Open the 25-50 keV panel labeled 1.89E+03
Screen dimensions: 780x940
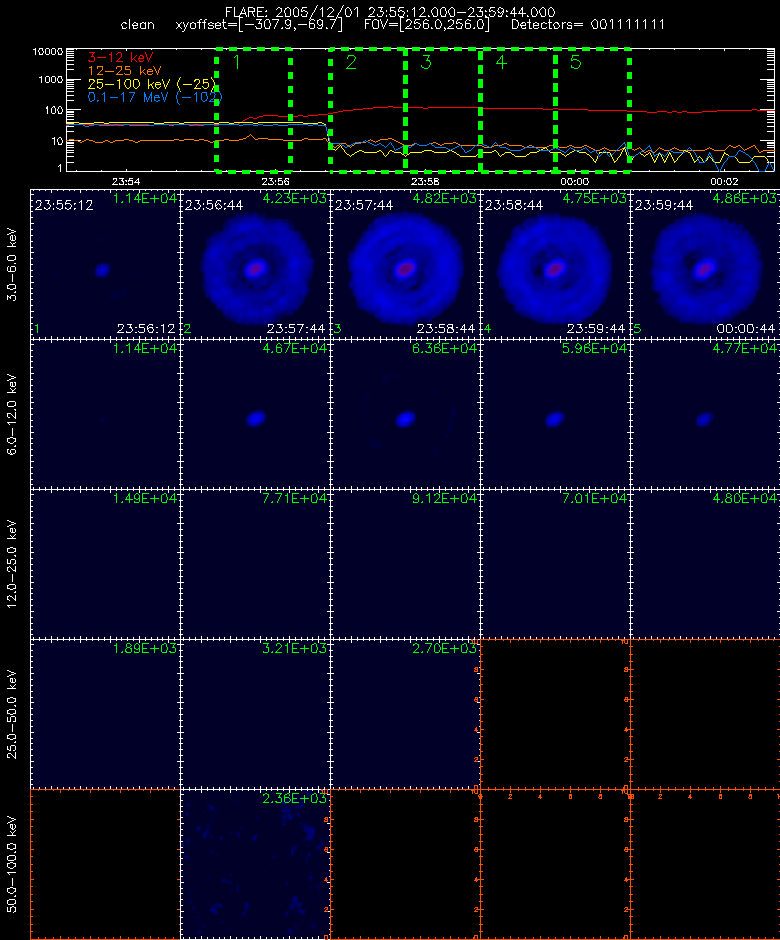tap(106, 714)
